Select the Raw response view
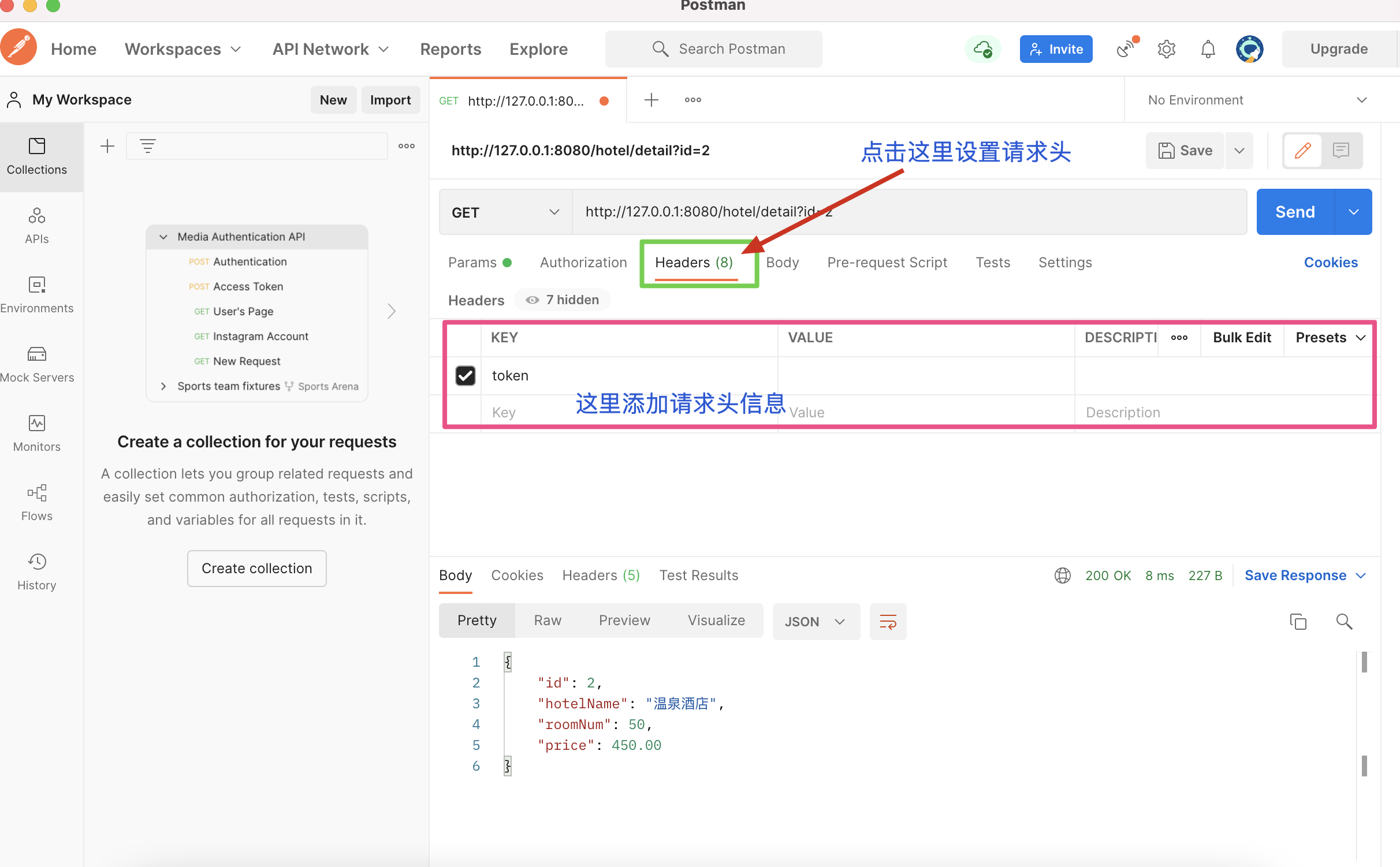 click(548, 621)
